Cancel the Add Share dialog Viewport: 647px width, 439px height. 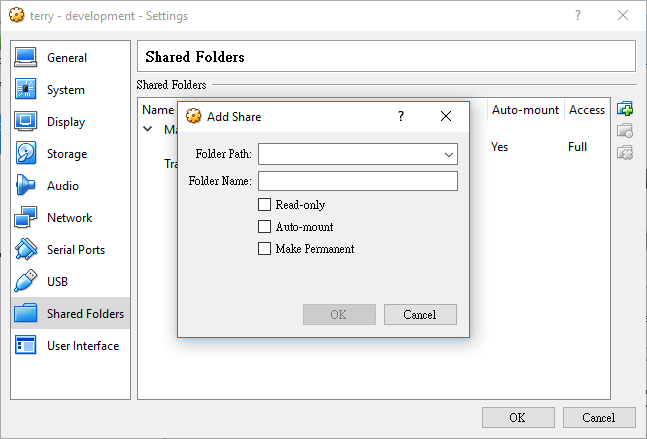pos(420,315)
